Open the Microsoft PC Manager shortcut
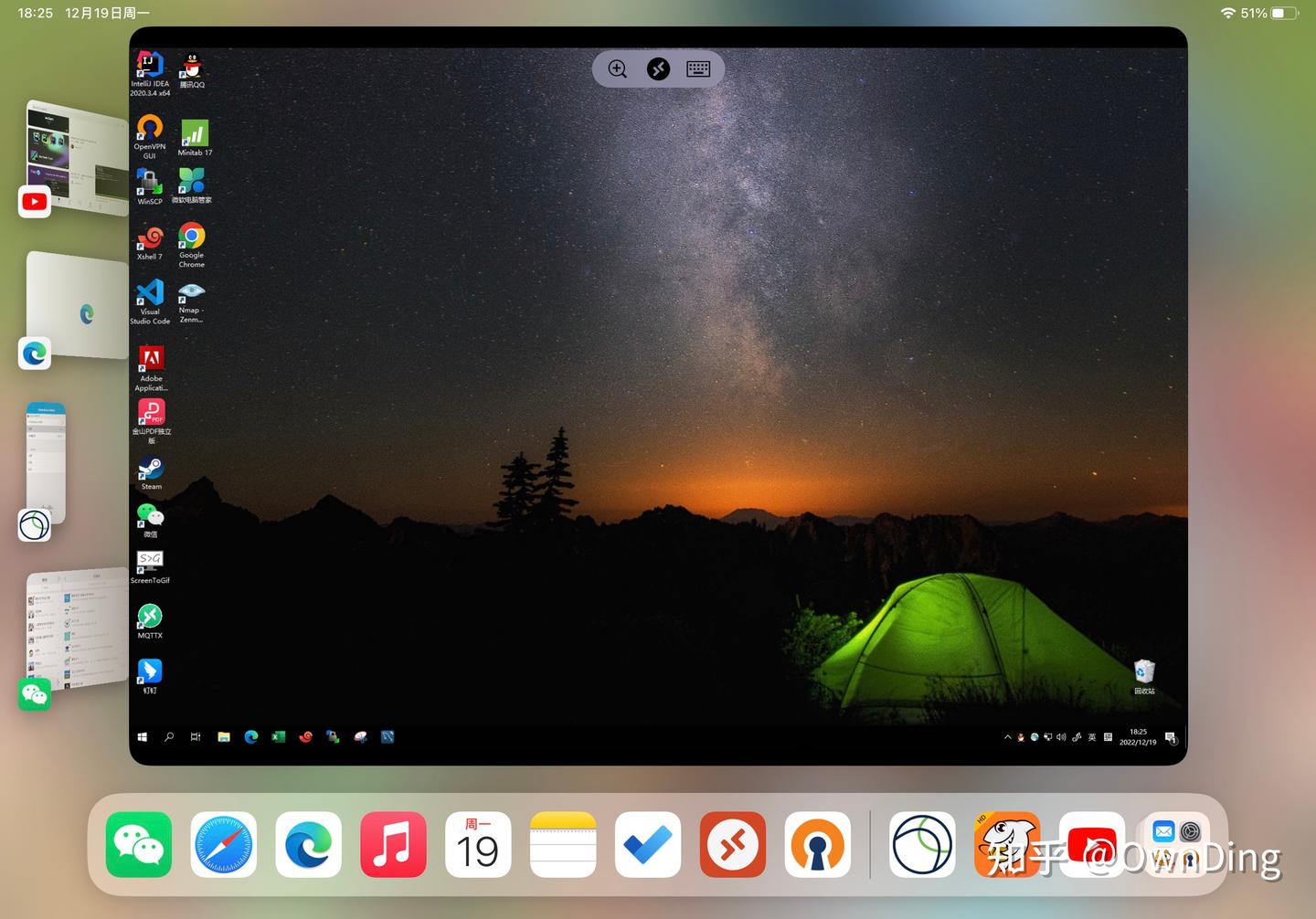Image resolution: width=1316 pixels, height=919 pixels. [x=192, y=185]
